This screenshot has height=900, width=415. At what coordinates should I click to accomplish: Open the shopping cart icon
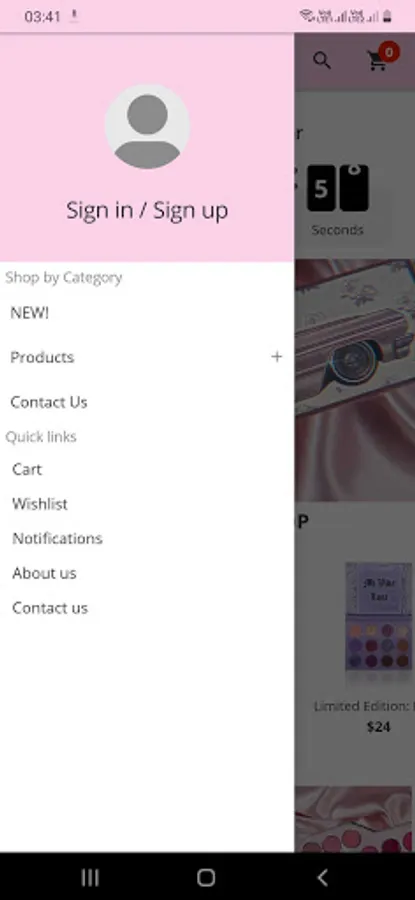[377, 61]
